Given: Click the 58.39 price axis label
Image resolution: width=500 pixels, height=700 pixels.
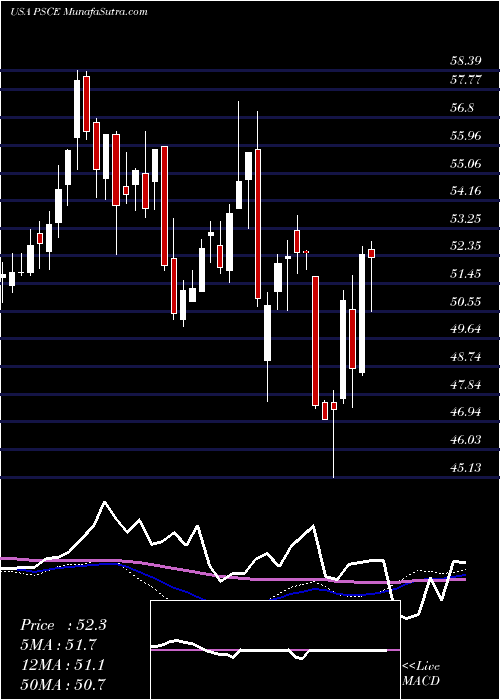Looking at the screenshot, I should (466, 61).
